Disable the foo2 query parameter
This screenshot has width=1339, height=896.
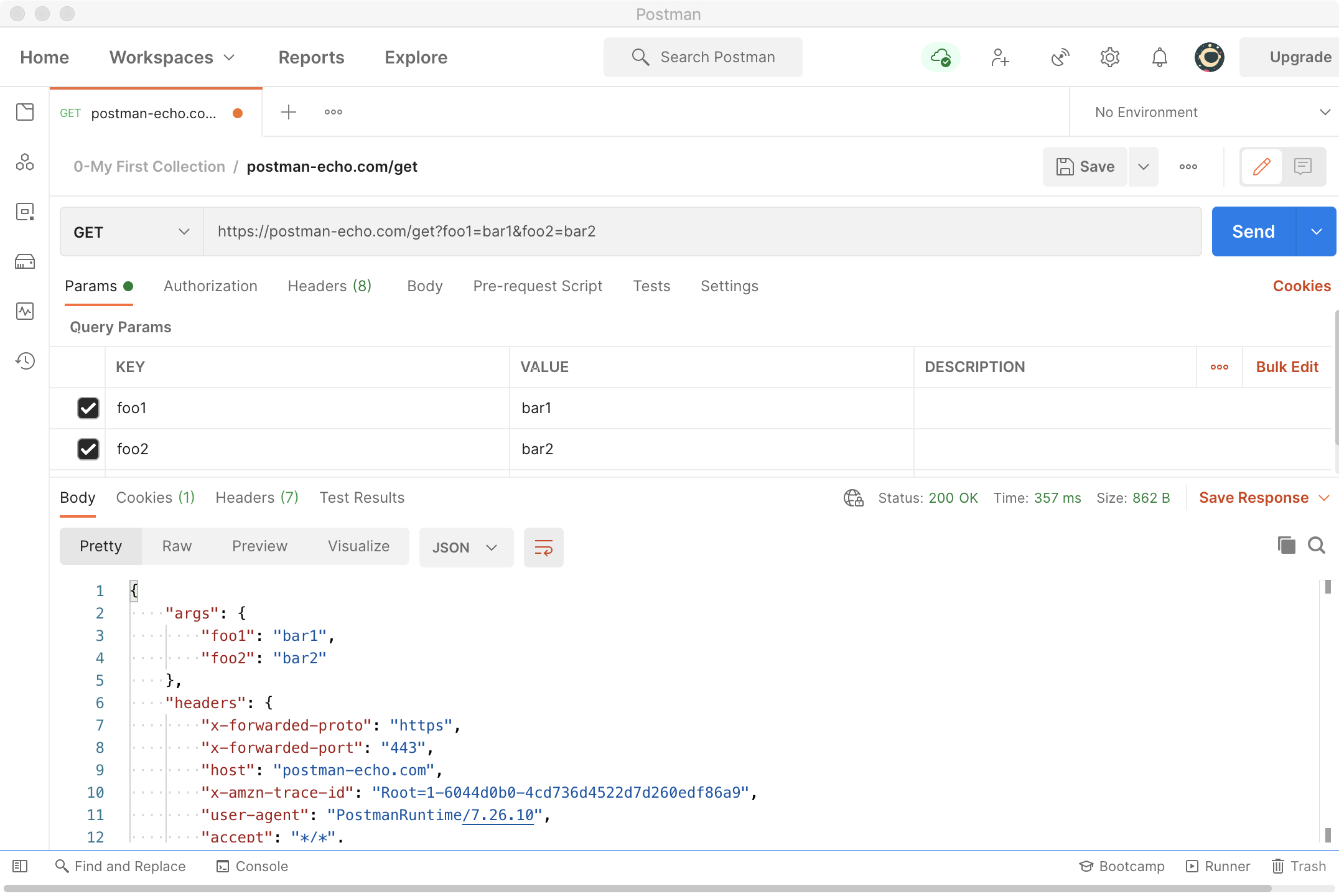pos(88,449)
